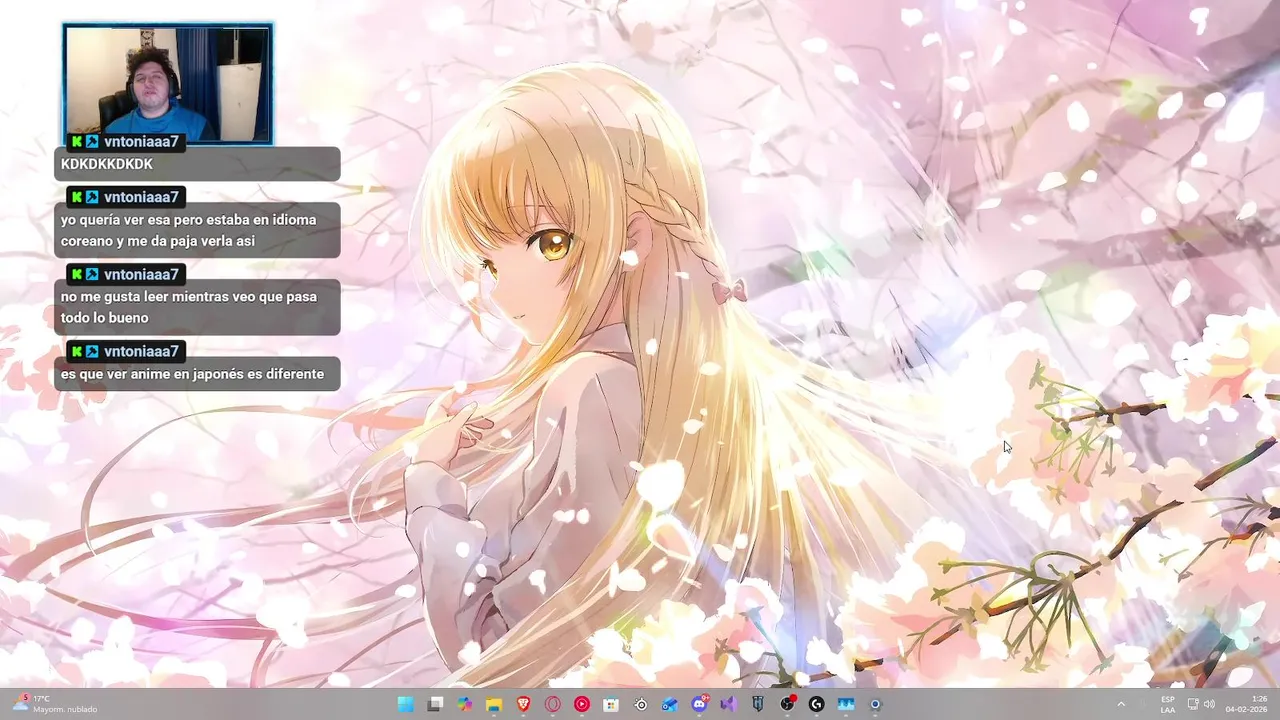Open Discord from the taskbar
The image size is (1280, 720).
click(699, 704)
